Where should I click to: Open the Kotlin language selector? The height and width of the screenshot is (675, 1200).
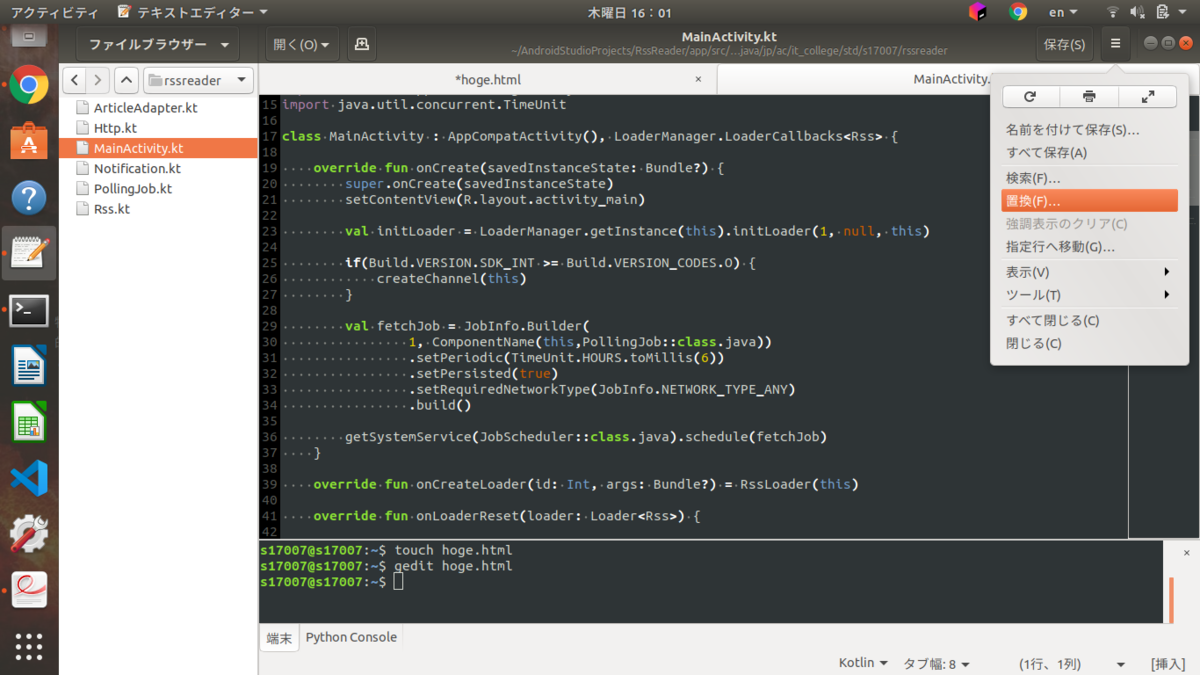click(863, 663)
